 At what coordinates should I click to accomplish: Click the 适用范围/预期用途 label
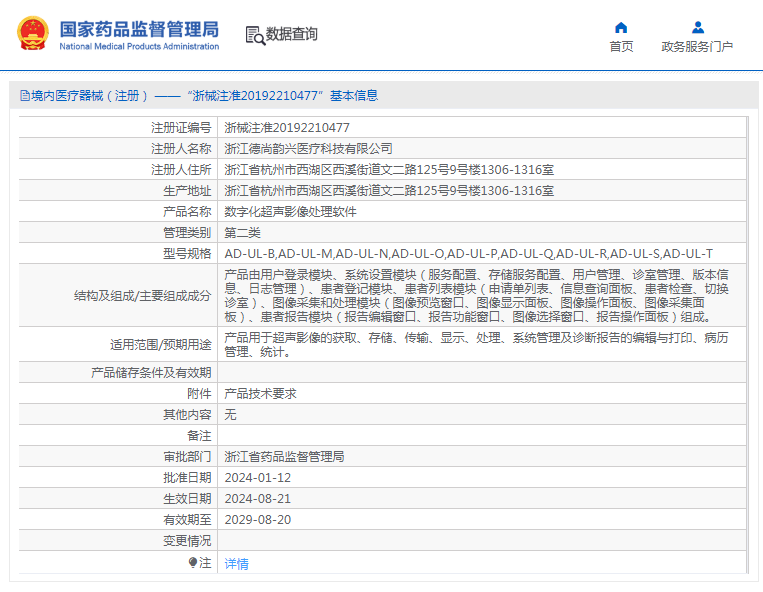tap(161, 345)
